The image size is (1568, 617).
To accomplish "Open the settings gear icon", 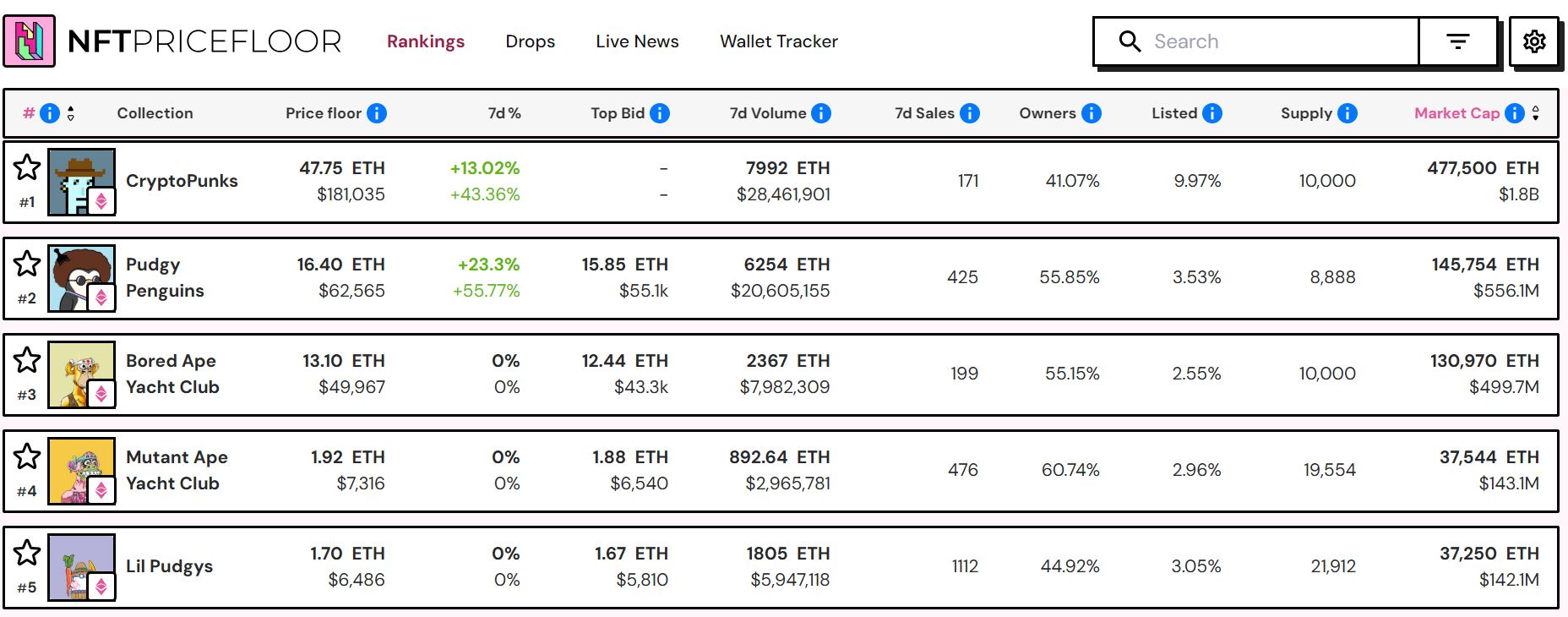I will point(1534,41).
